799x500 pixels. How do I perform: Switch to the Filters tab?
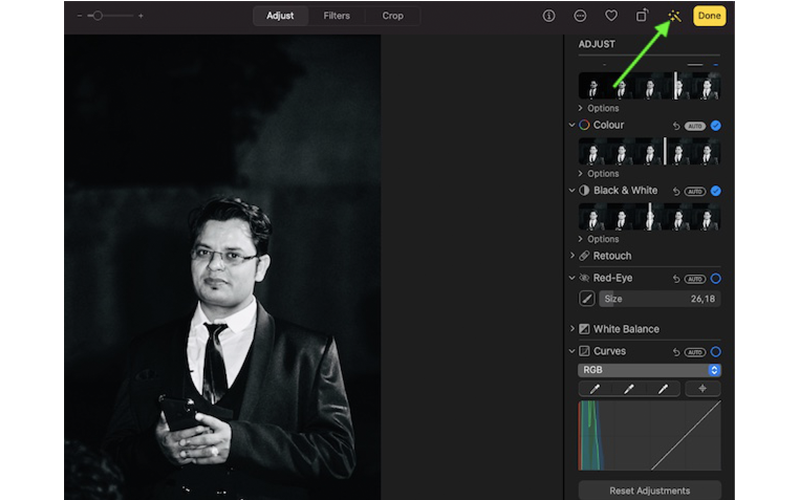point(336,16)
